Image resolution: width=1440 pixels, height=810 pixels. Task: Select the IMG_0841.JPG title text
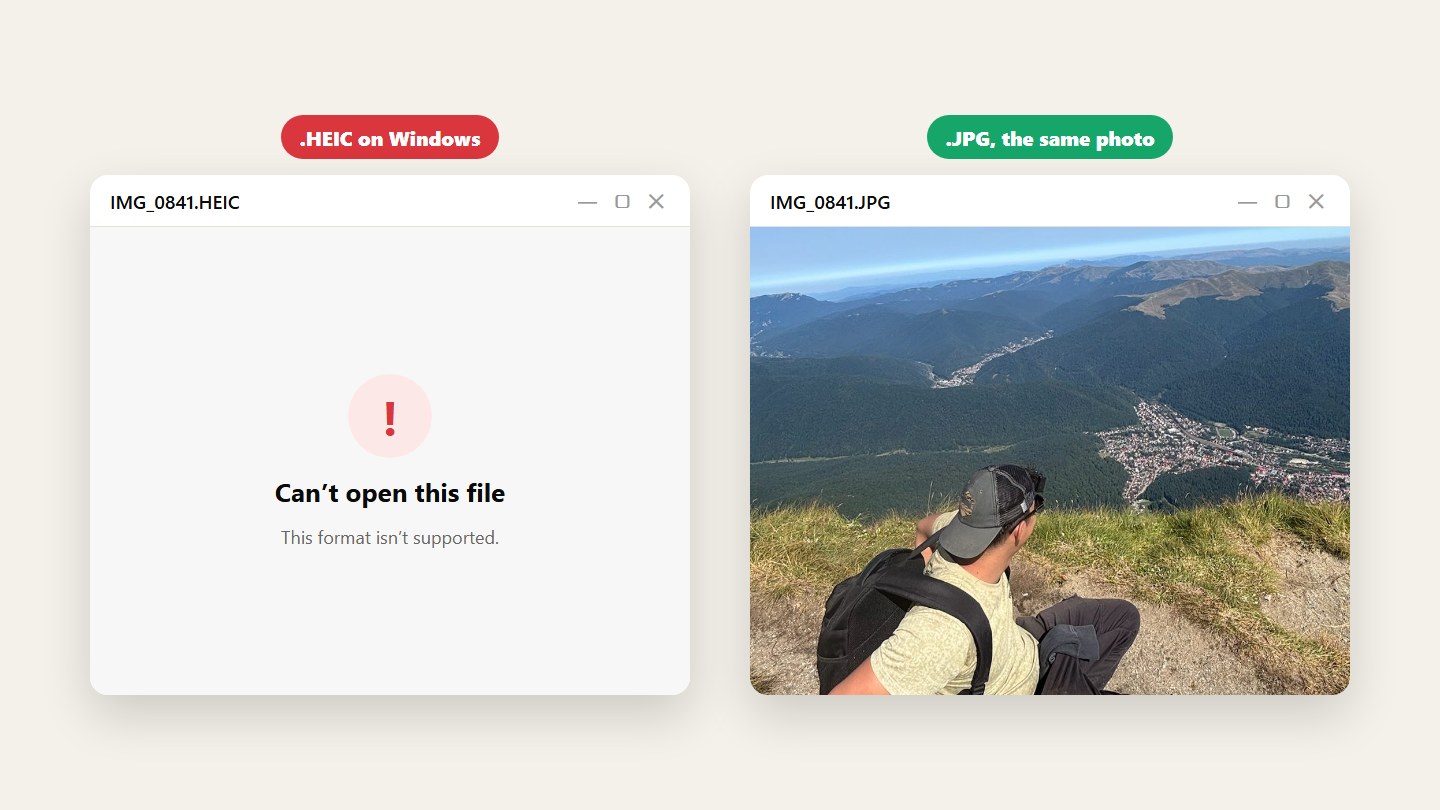(830, 203)
